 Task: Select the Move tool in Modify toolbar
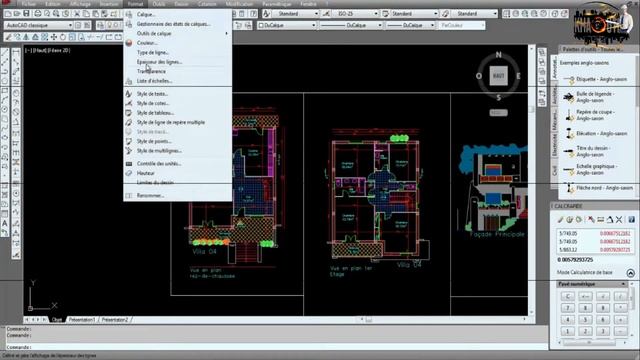pos(53,37)
